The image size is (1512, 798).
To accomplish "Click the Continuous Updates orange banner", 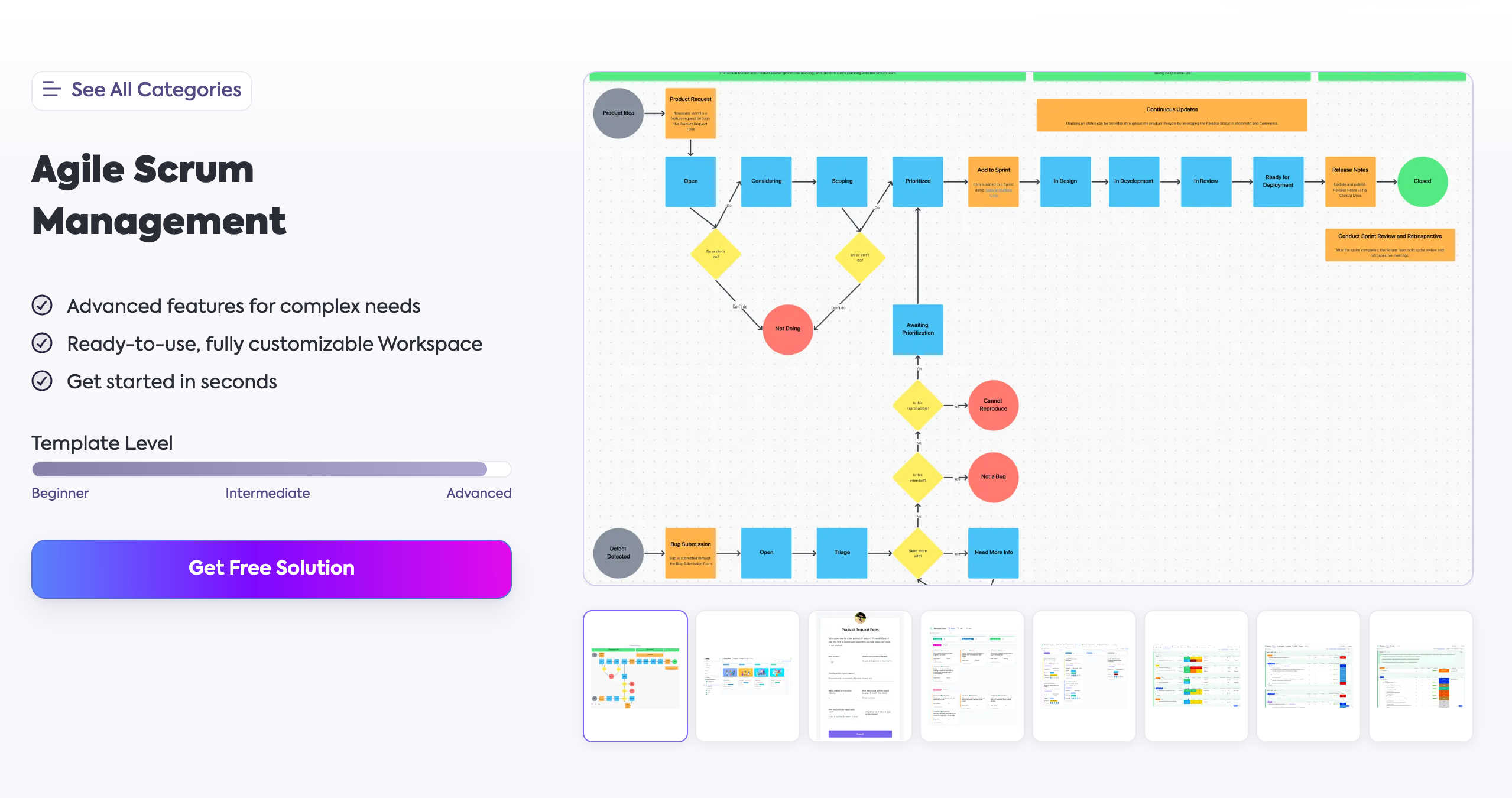I will point(1172,115).
